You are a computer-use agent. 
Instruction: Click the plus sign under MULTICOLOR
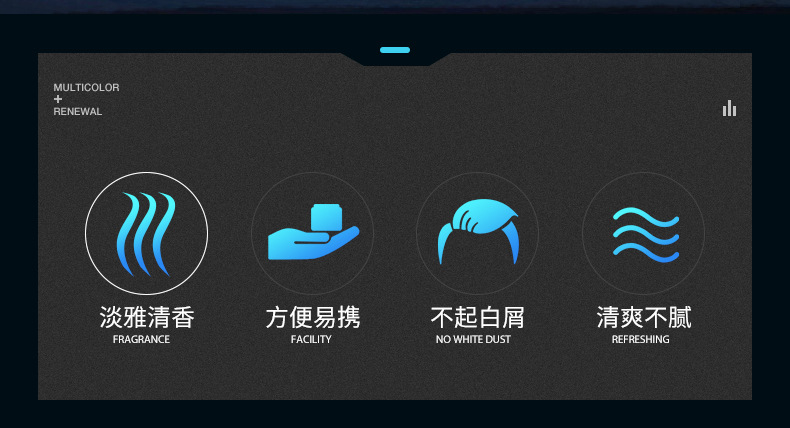click(58, 99)
